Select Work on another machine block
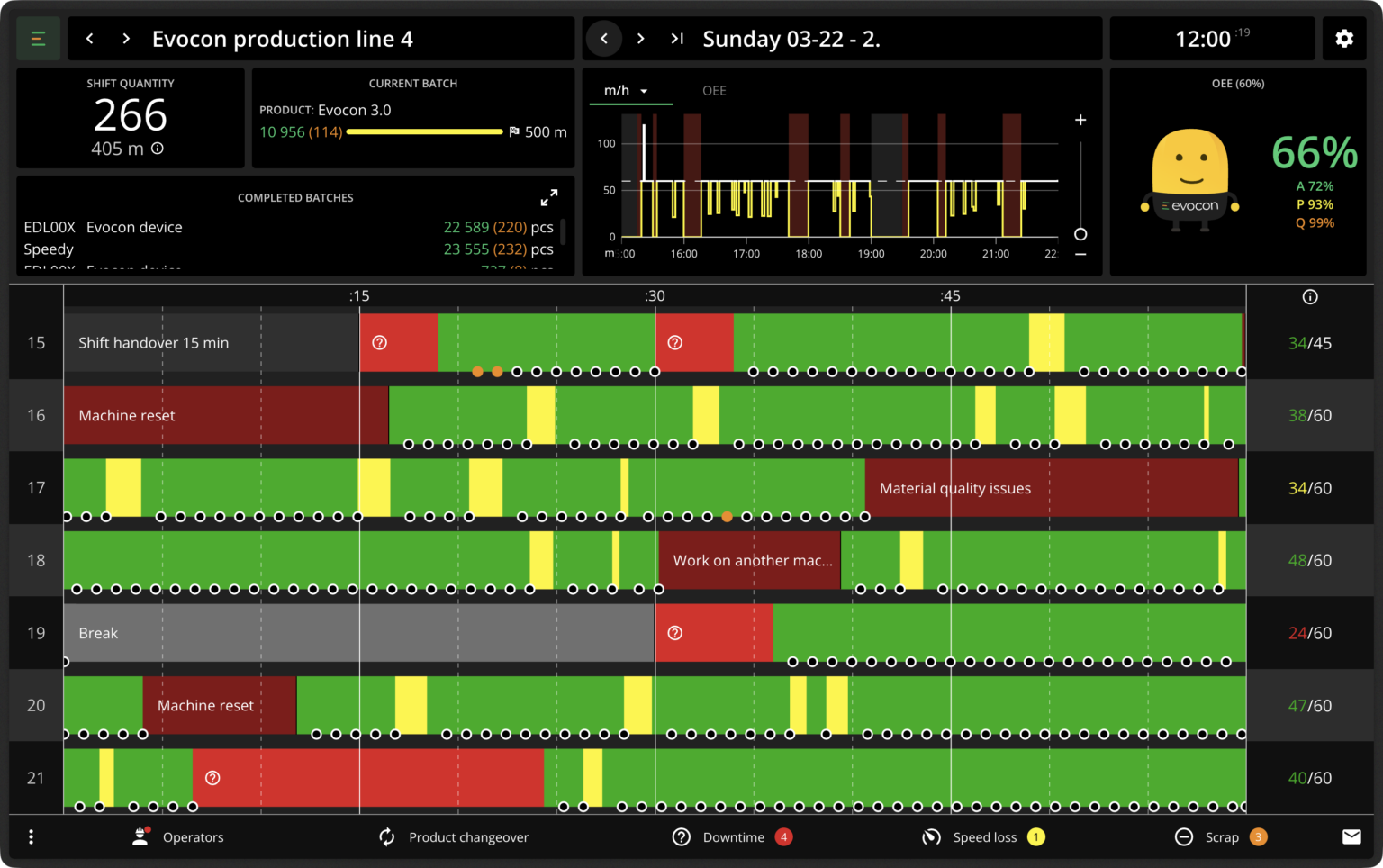This screenshot has width=1383, height=868. (x=749, y=560)
